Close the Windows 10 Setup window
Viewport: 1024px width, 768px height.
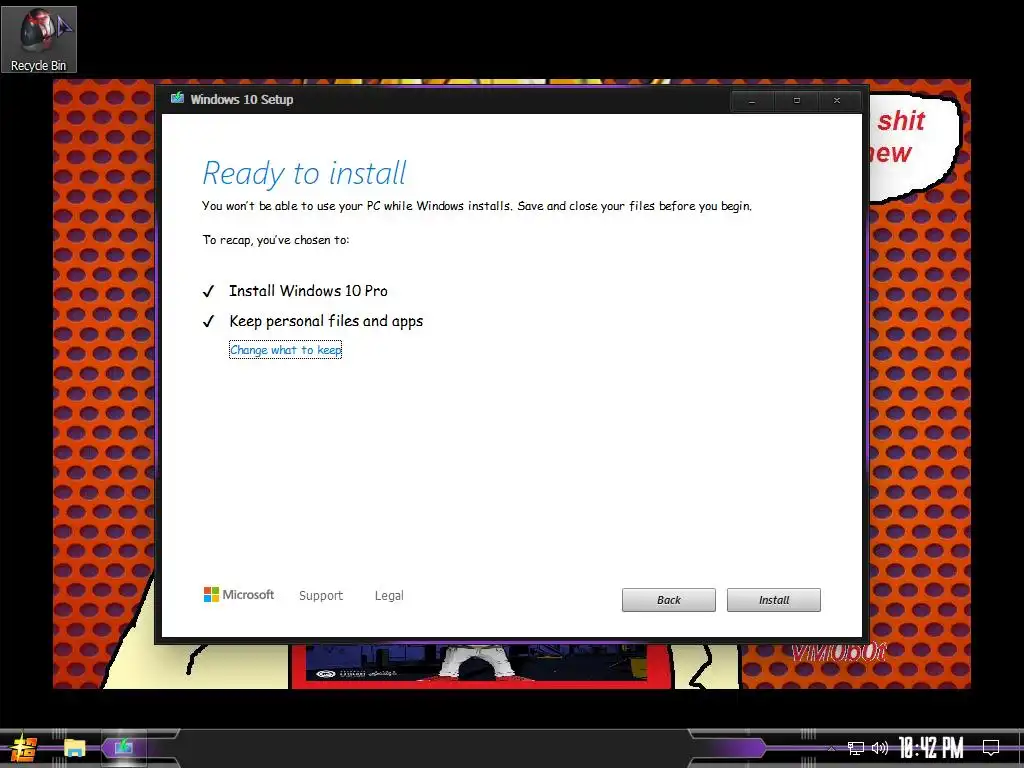(837, 101)
